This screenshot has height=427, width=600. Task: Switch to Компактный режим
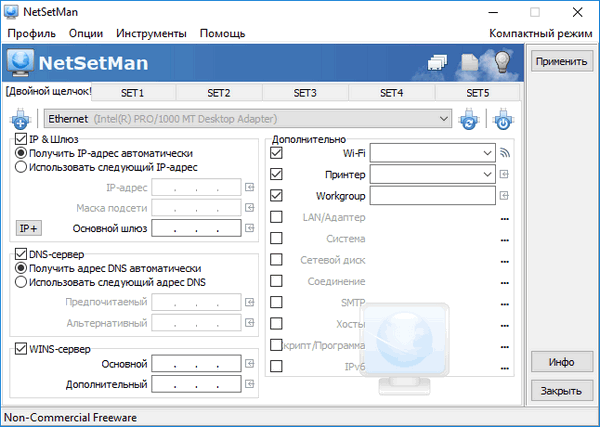(541, 34)
